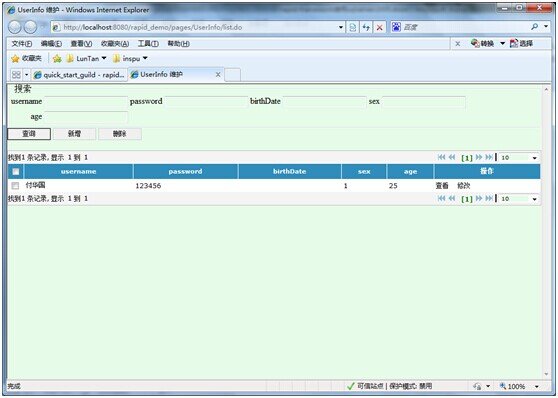Go to next page in bottom pager
Image resolution: width=558 pixels, height=398 pixels.
click(479, 198)
